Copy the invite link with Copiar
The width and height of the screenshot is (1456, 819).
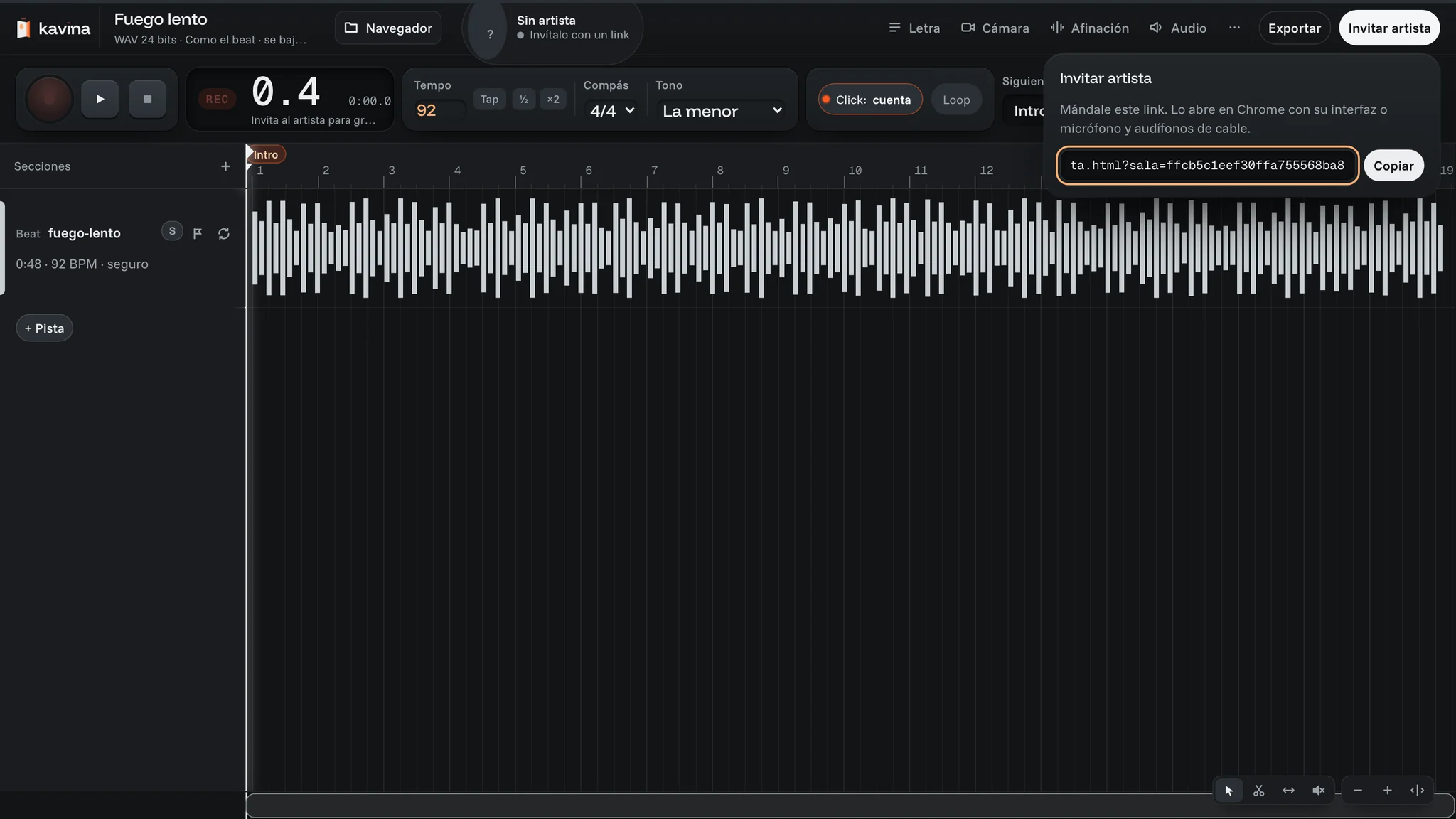1393,166
